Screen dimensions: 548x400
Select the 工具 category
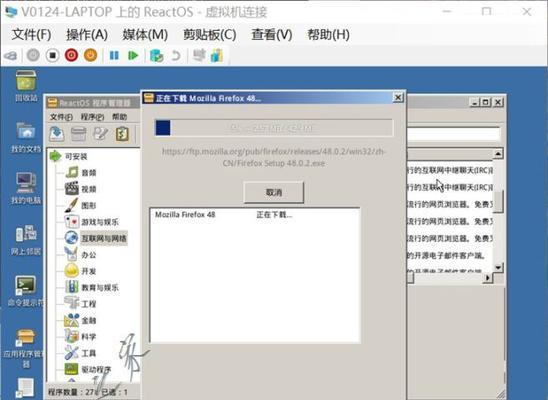(x=88, y=353)
